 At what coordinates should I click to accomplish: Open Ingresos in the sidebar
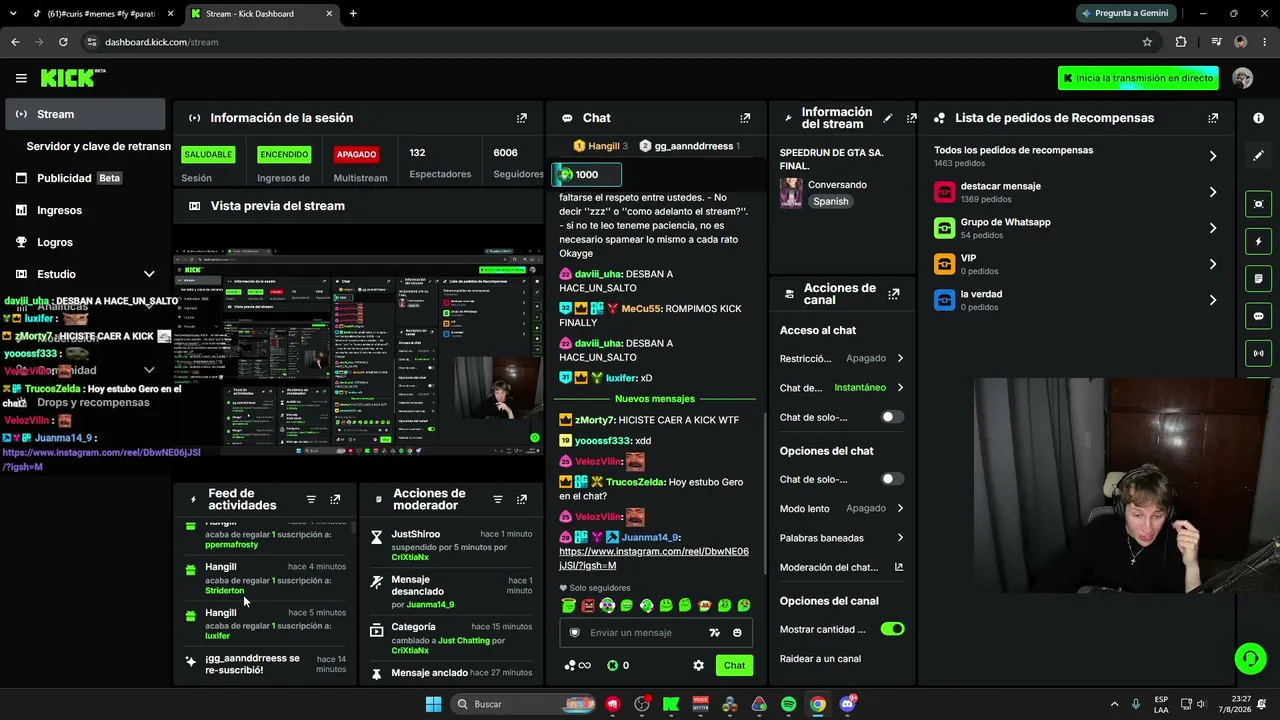click(x=85, y=210)
